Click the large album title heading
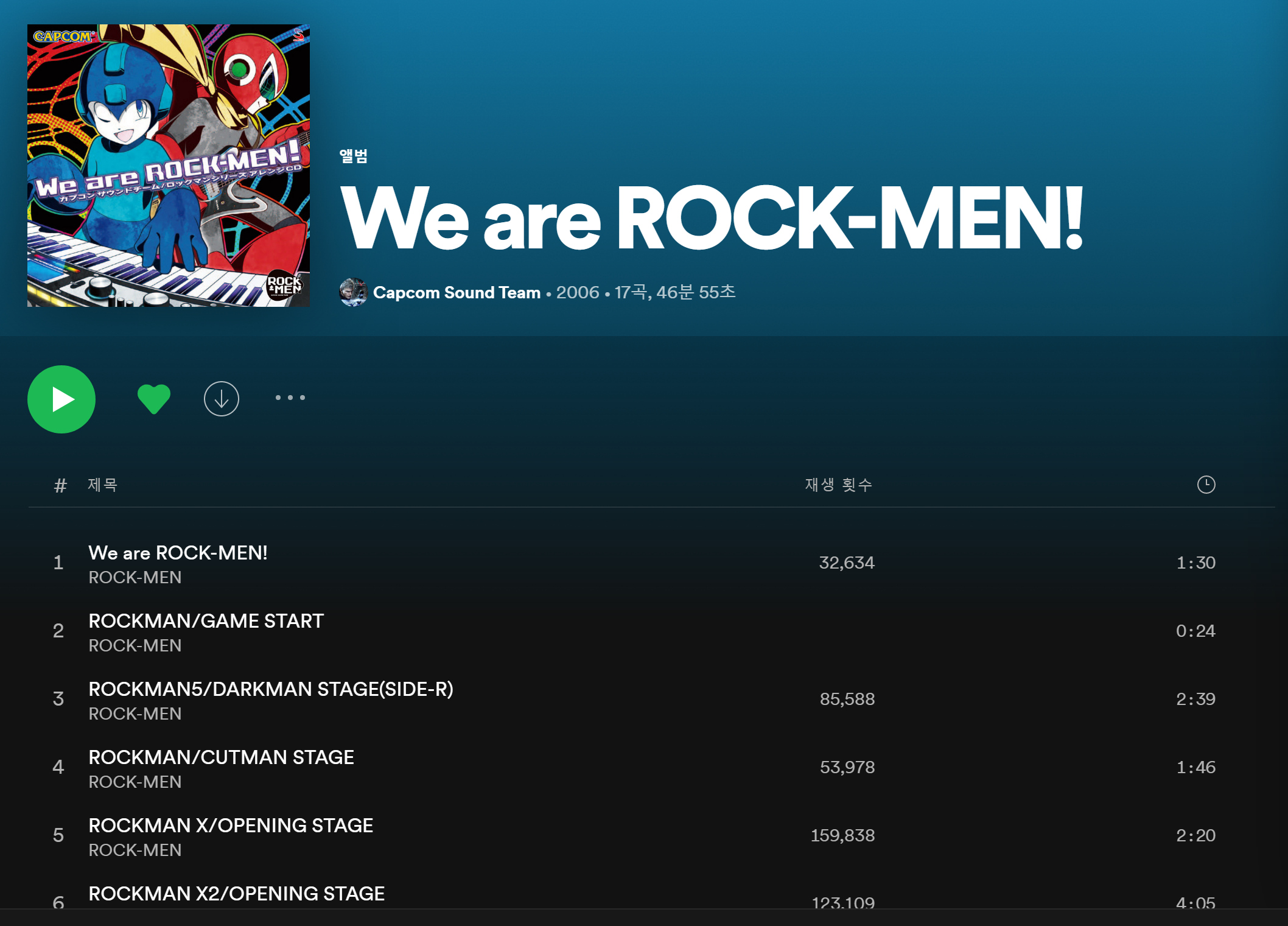This screenshot has height=926, width=1288. coord(710,218)
